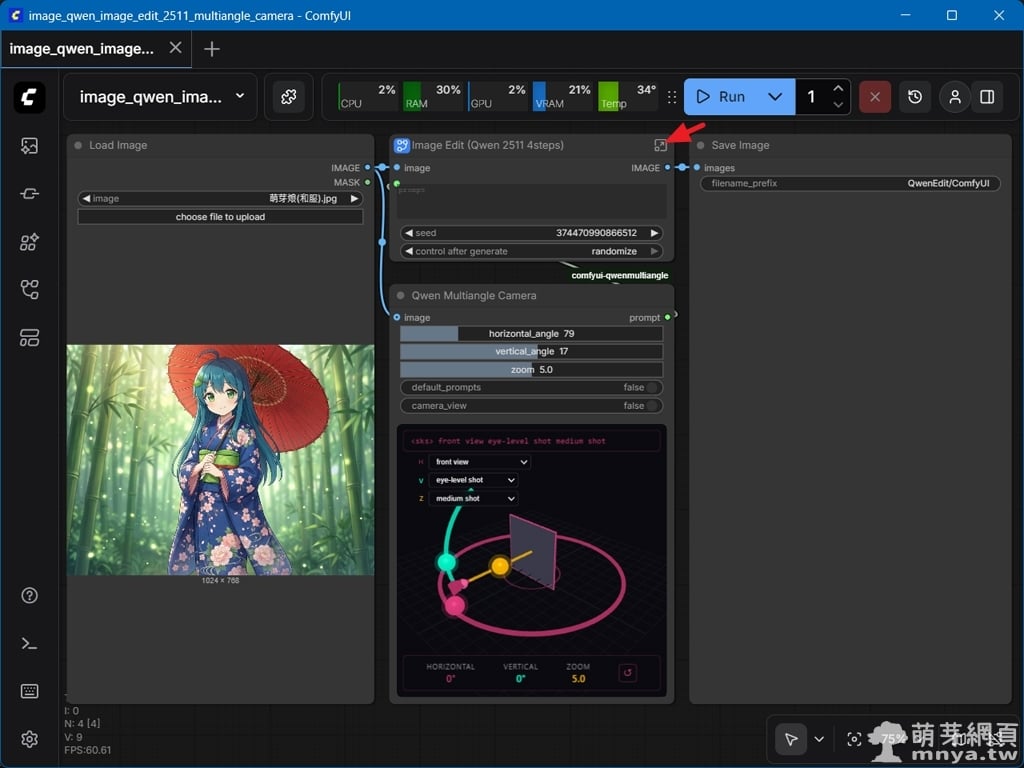Open keyboard shortcuts panel icon
This screenshot has width=1024, height=768.
(x=29, y=691)
